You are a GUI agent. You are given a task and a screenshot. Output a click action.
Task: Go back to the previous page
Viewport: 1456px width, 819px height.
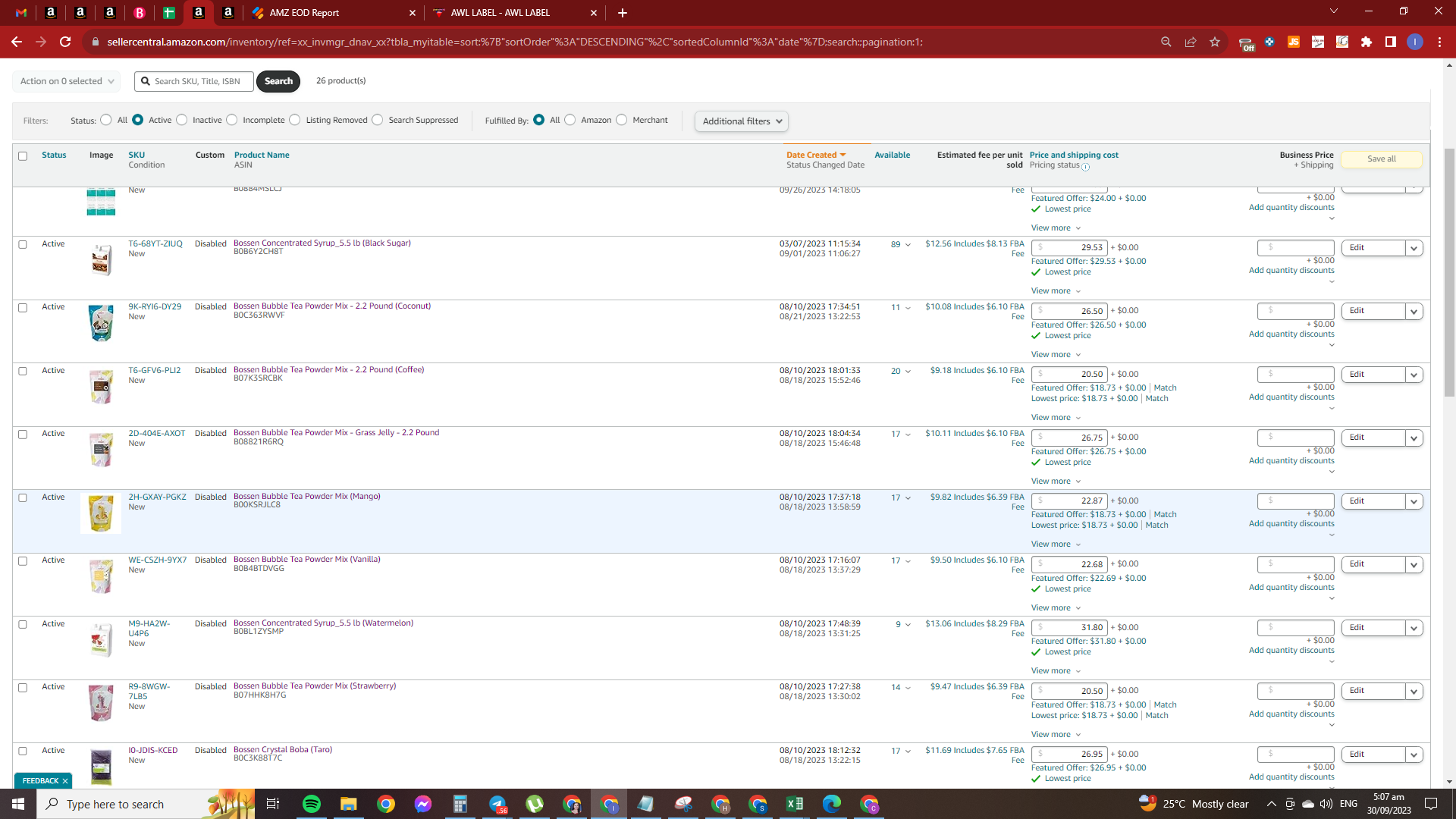click(17, 42)
